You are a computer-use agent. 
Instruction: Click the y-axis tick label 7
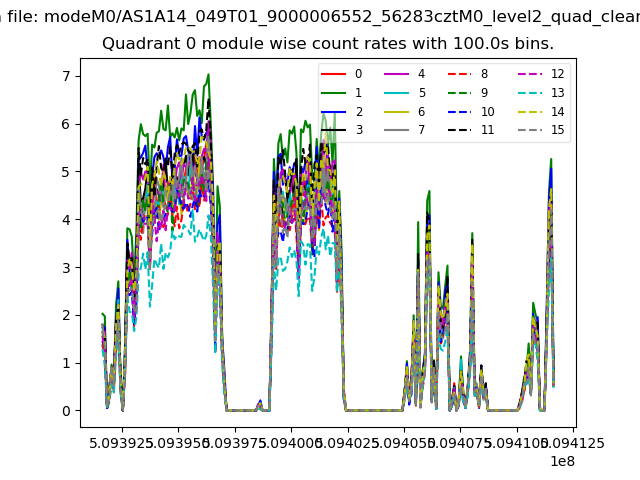[x=64, y=76]
